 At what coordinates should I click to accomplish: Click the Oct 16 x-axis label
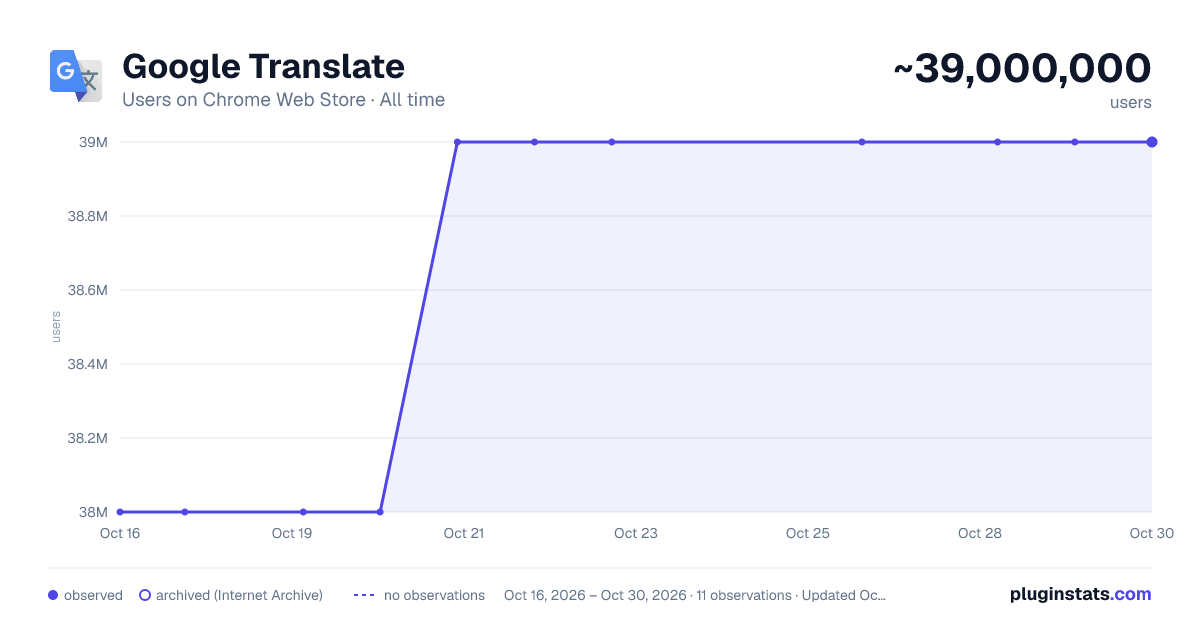[120, 533]
